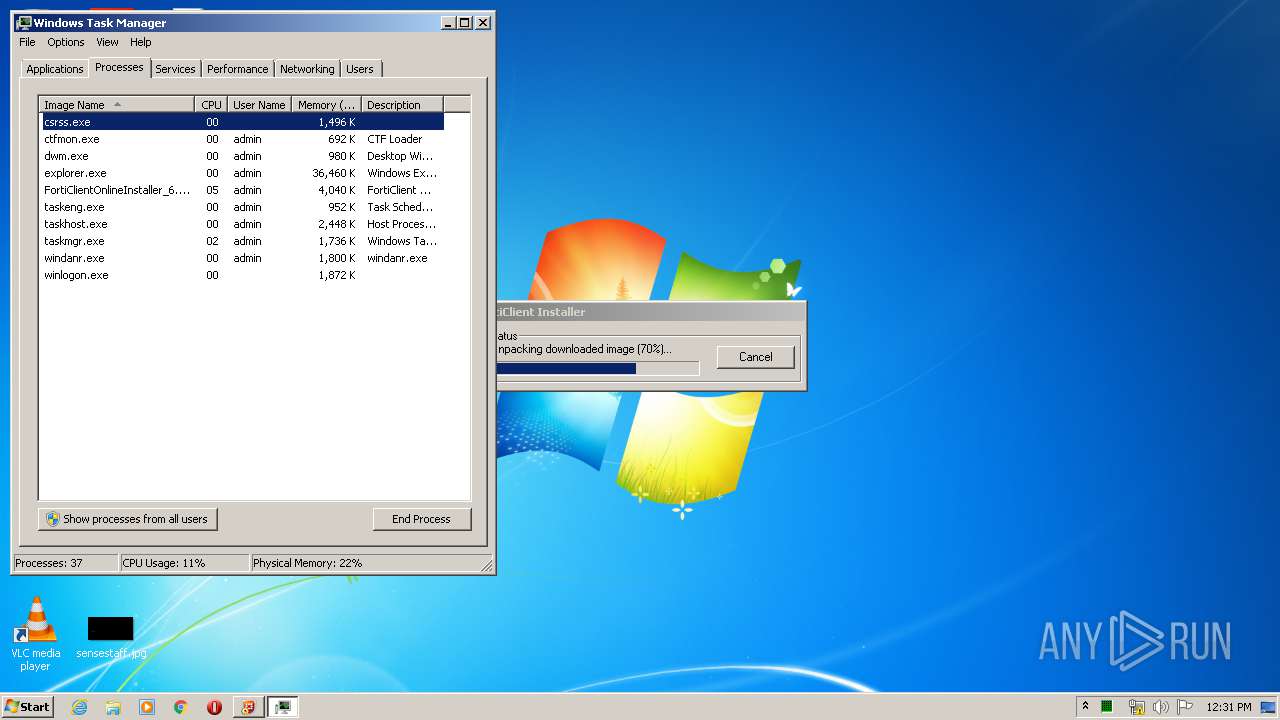This screenshot has width=1280, height=720.
Task: Open Internet Explorer from the taskbar
Action: point(79,707)
